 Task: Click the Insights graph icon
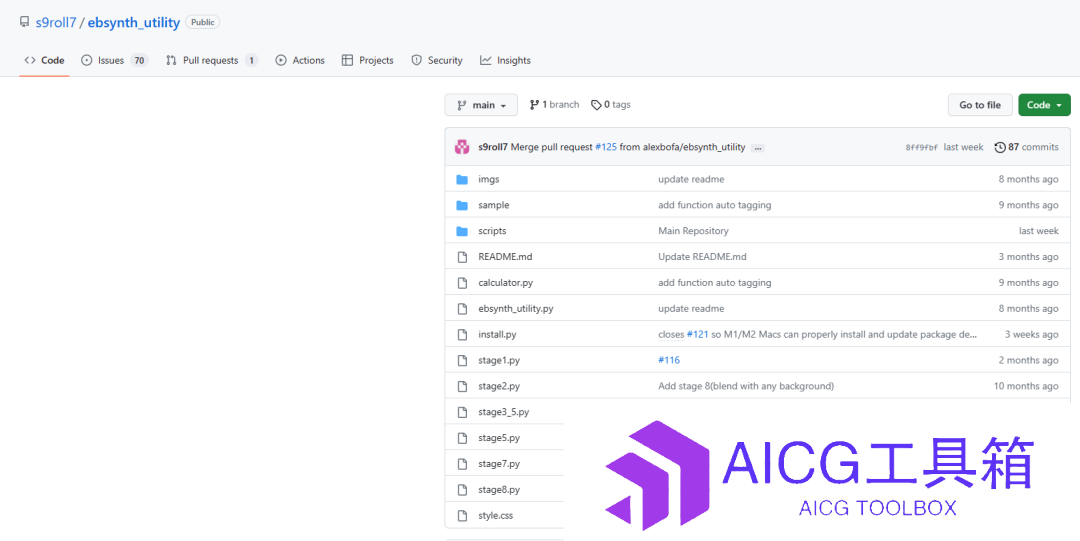coord(486,61)
